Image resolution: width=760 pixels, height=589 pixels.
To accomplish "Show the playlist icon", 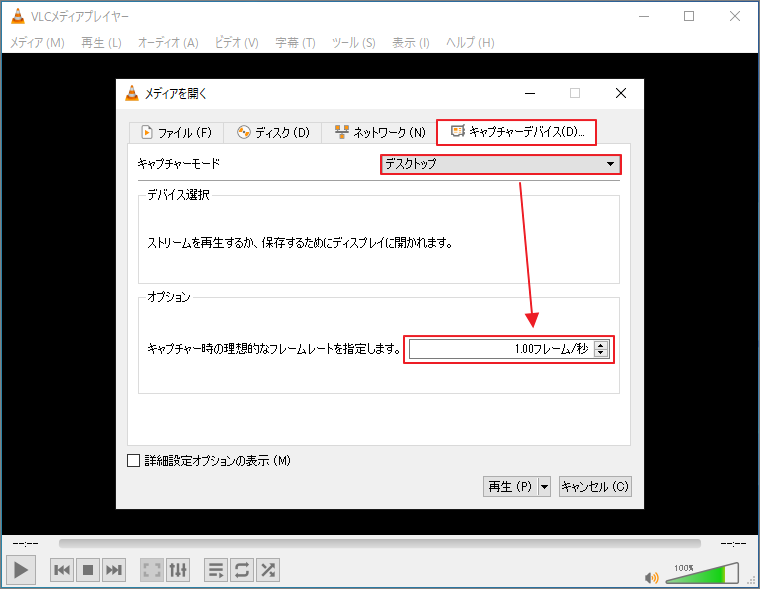I will 216,570.
